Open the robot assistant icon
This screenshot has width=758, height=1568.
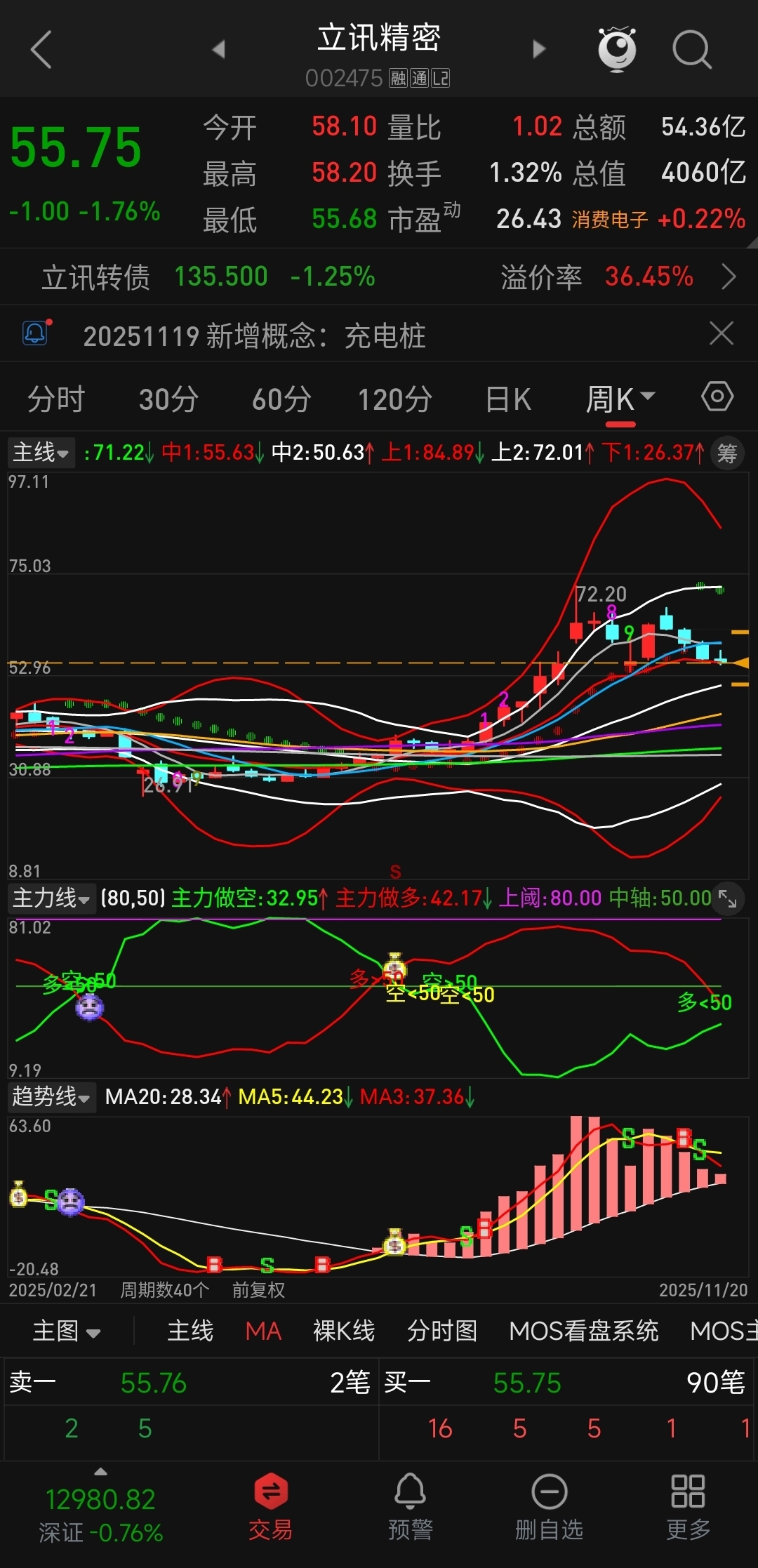click(x=617, y=49)
